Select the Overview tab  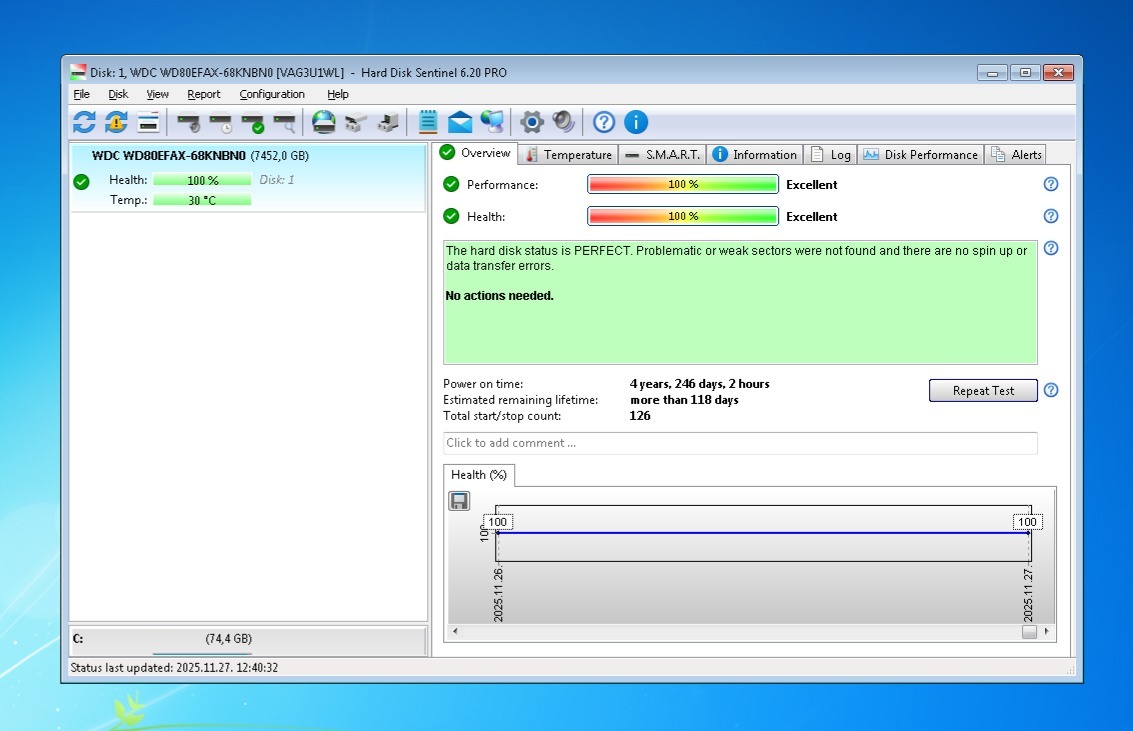(x=476, y=153)
